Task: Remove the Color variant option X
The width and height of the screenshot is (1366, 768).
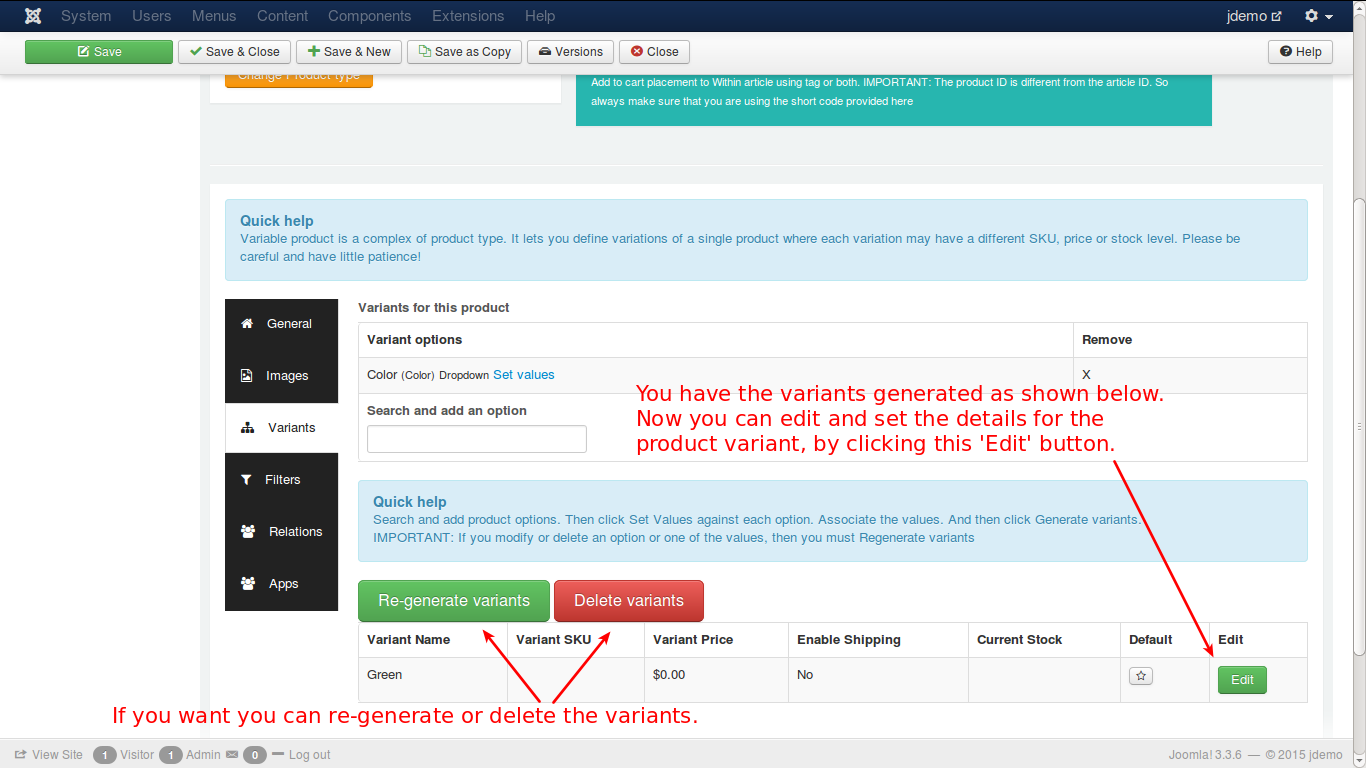Action: tap(1086, 375)
